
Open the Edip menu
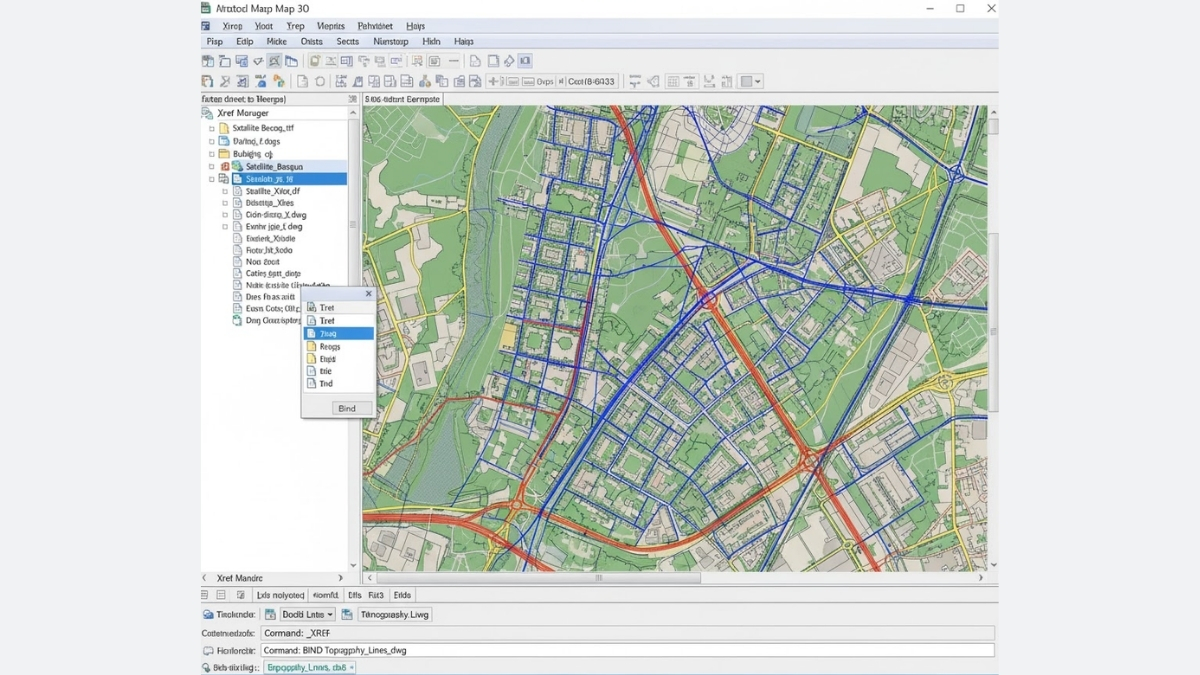point(244,42)
